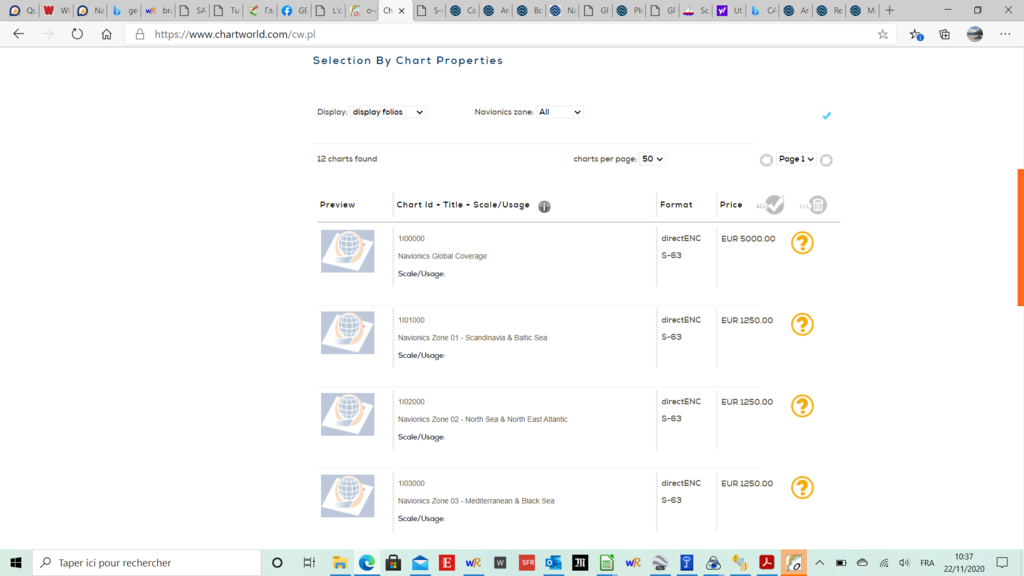Open question mark for Navionics Global Coverage
Viewport: 1024px width, 576px height.
click(x=802, y=243)
